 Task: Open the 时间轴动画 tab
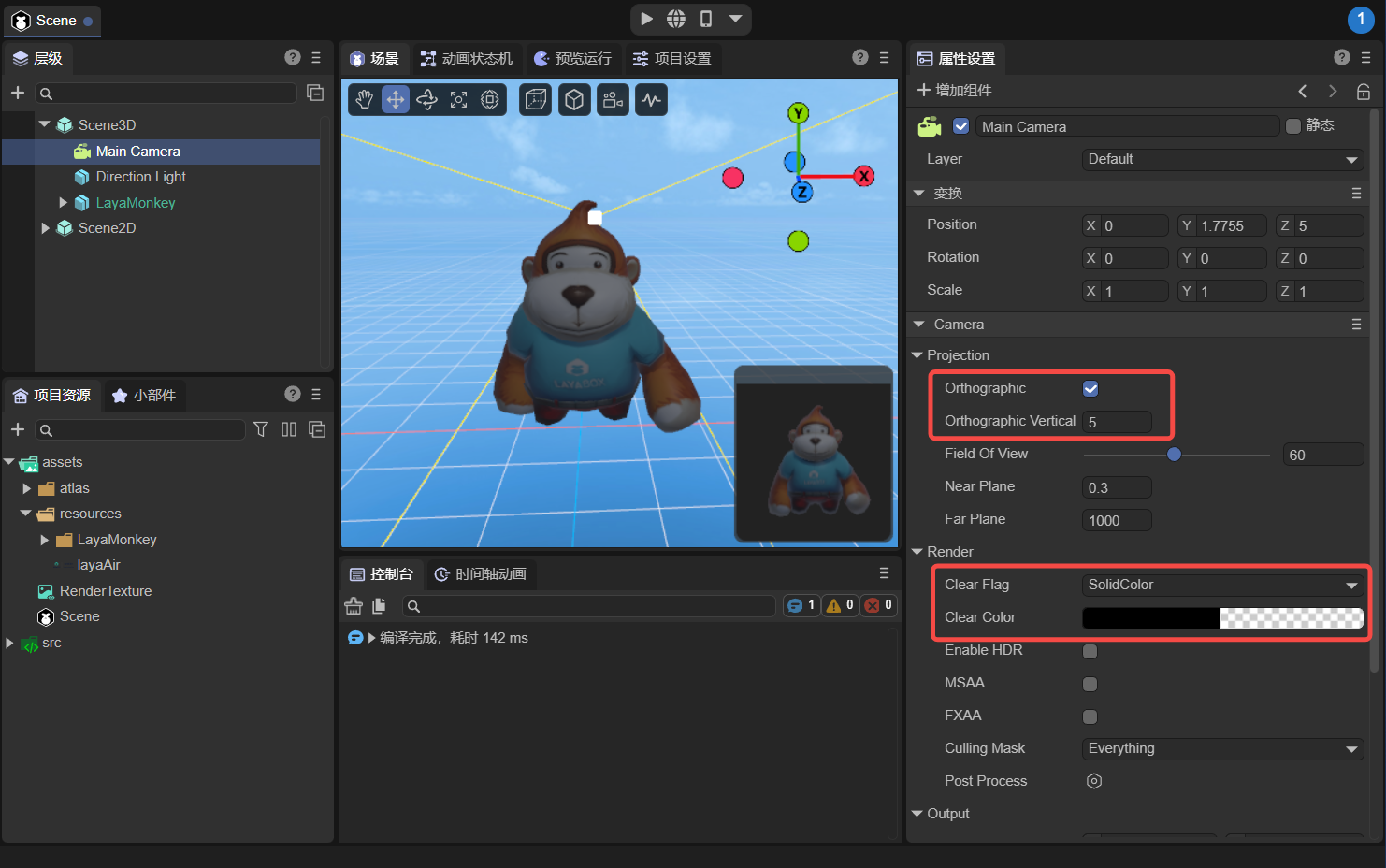(481, 574)
